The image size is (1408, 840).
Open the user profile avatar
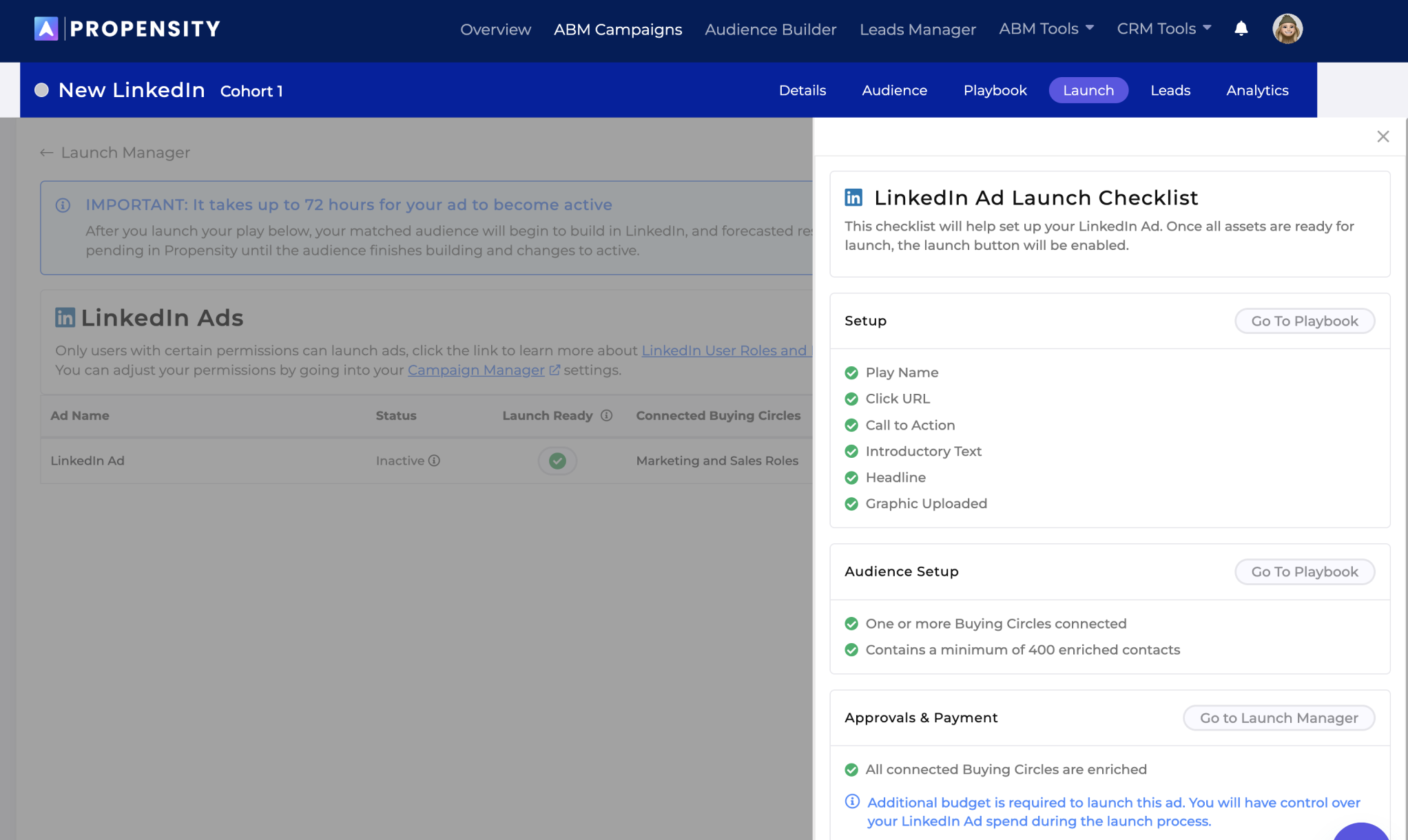pos(1287,29)
